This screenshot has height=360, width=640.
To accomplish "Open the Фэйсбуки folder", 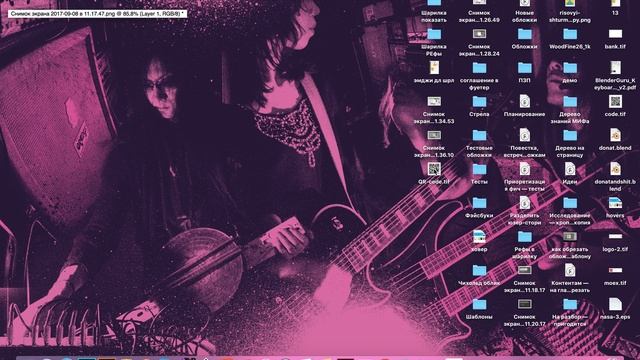I will (479, 203).
